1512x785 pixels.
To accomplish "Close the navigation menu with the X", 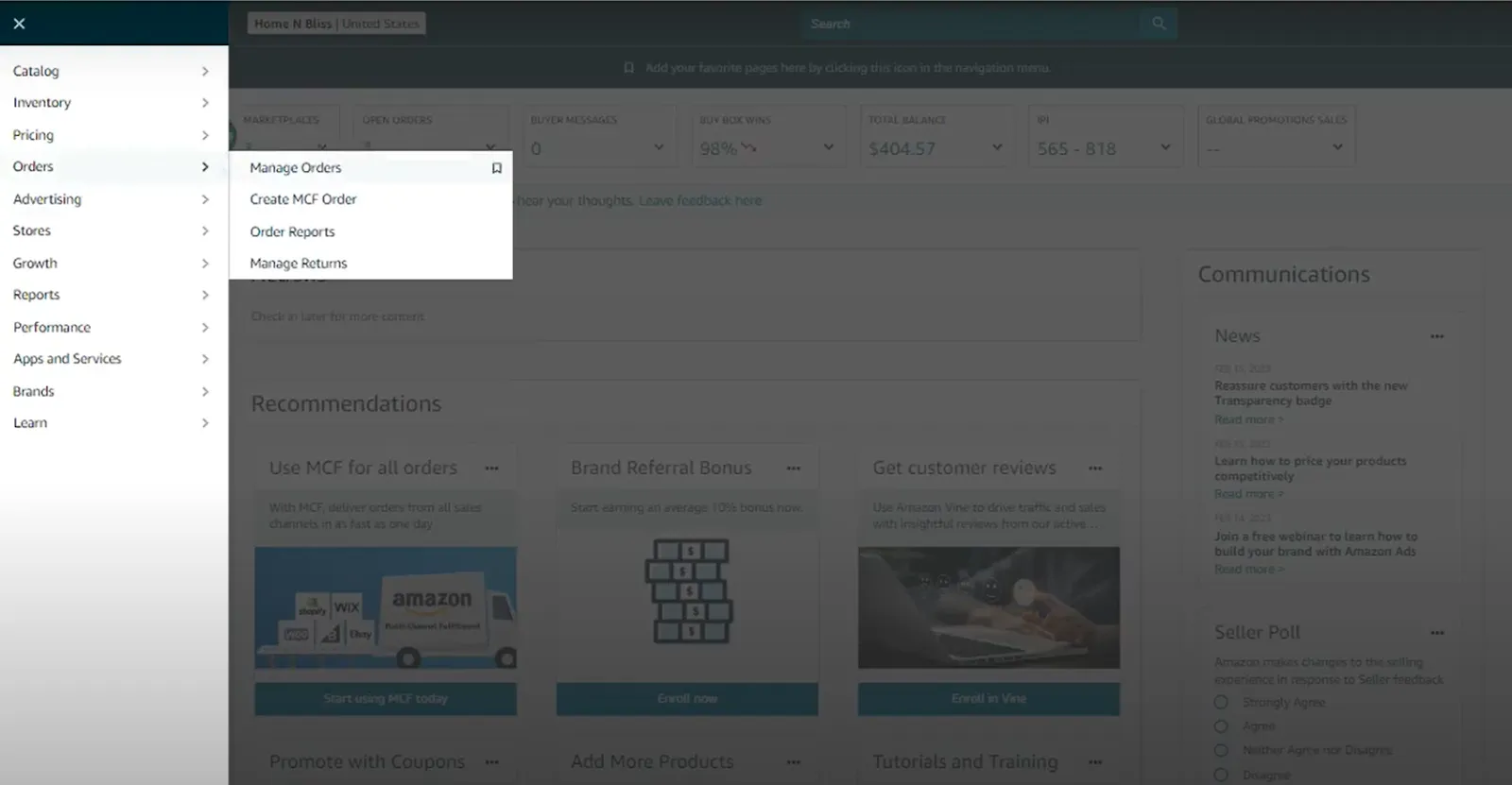I will pyautogui.click(x=19, y=24).
